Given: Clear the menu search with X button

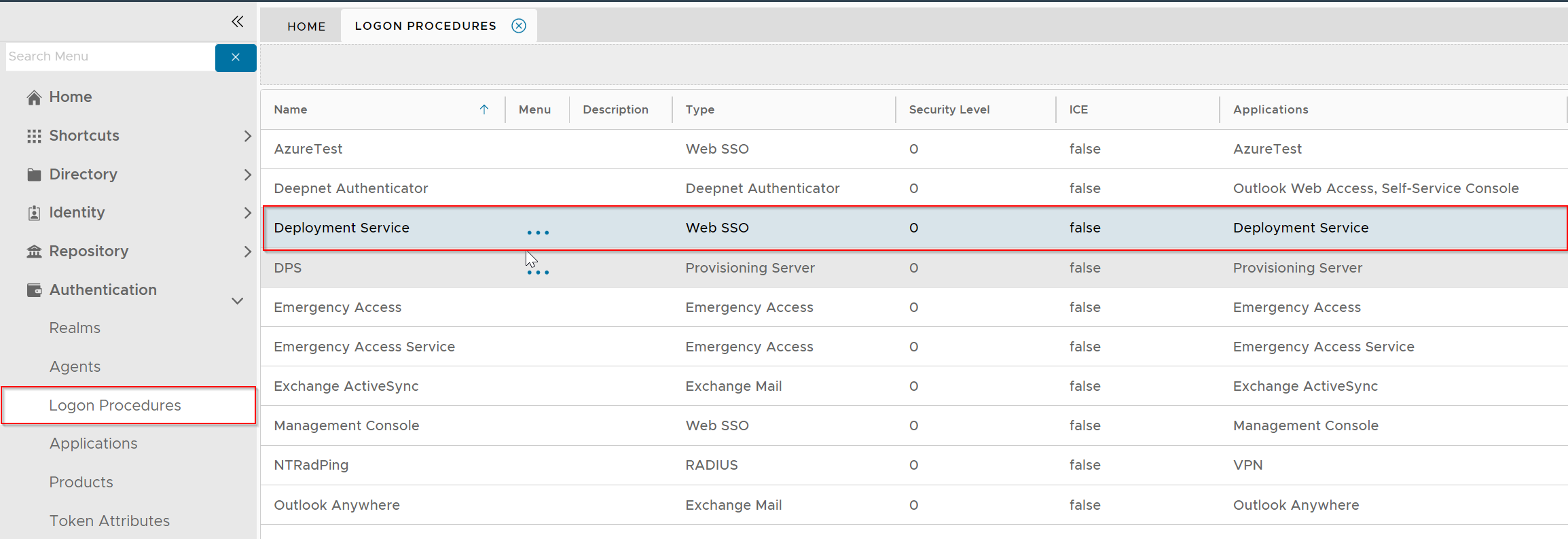Looking at the screenshot, I should pyautogui.click(x=236, y=57).
